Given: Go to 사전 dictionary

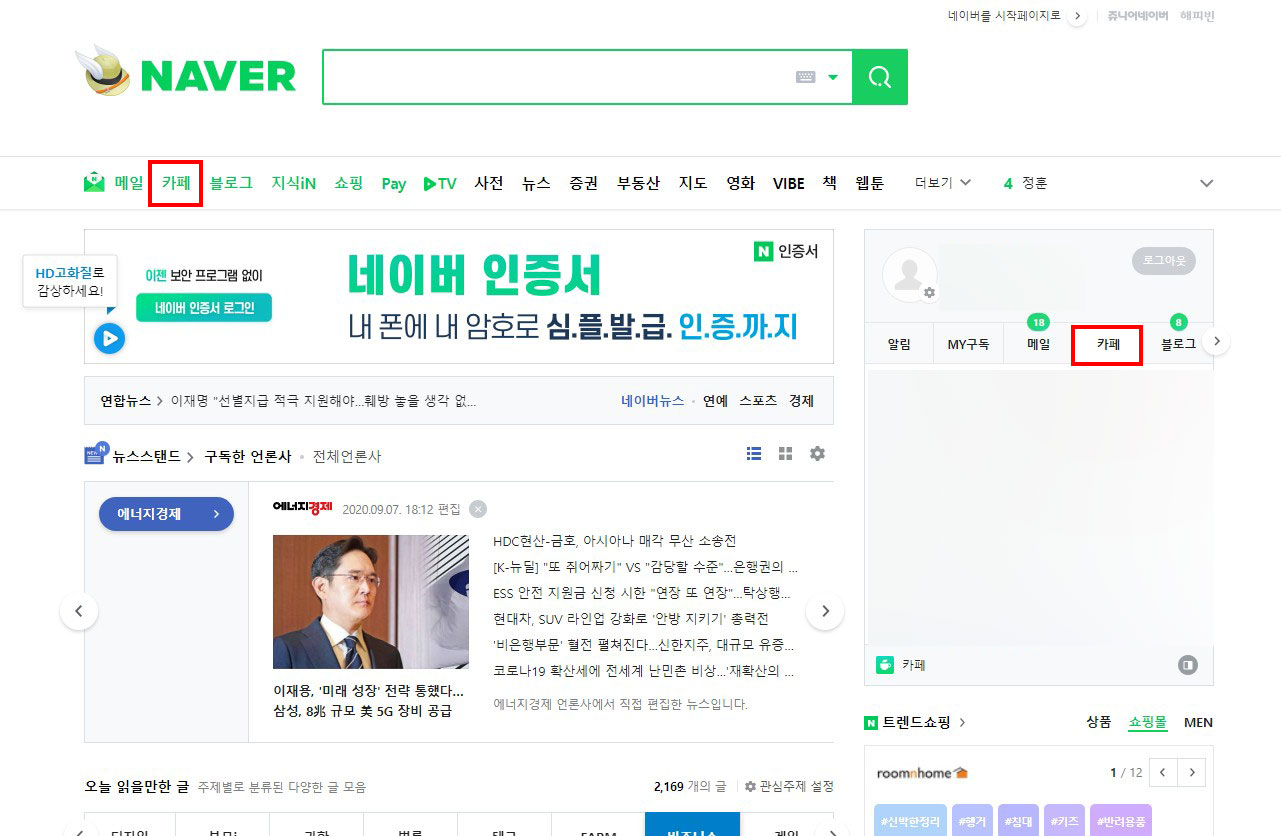Looking at the screenshot, I should coord(489,183).
